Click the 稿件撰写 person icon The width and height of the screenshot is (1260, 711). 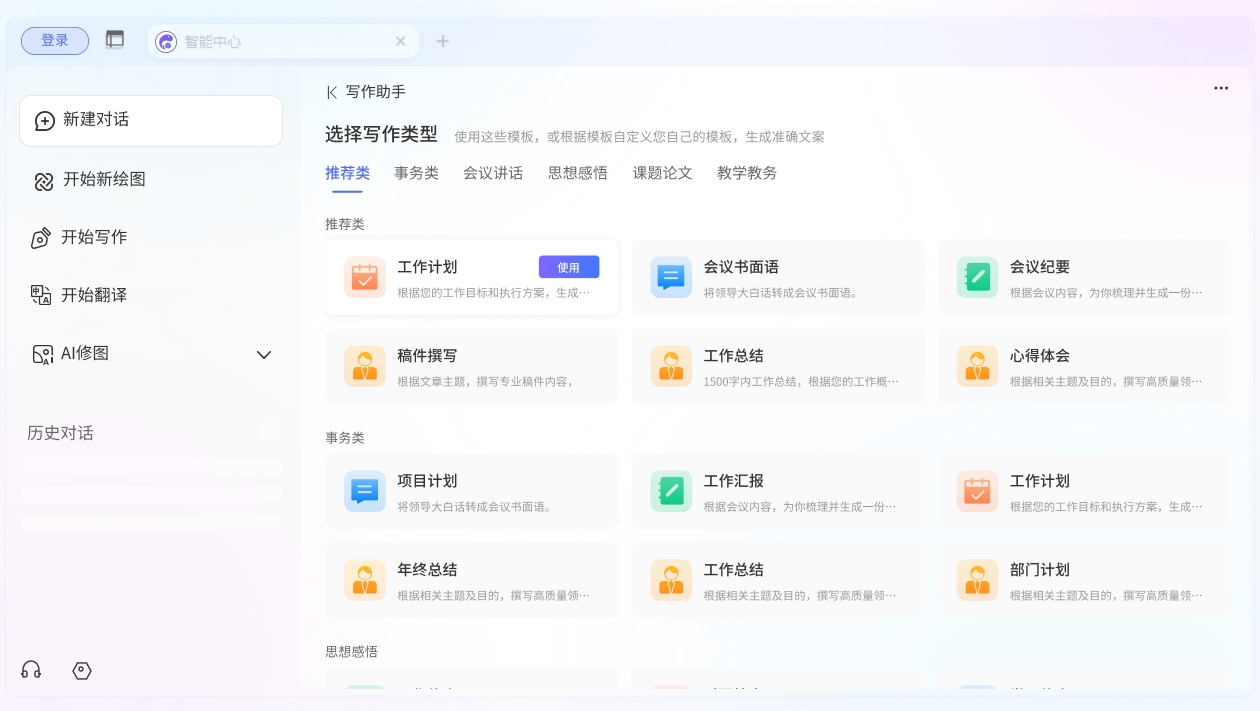365,366
